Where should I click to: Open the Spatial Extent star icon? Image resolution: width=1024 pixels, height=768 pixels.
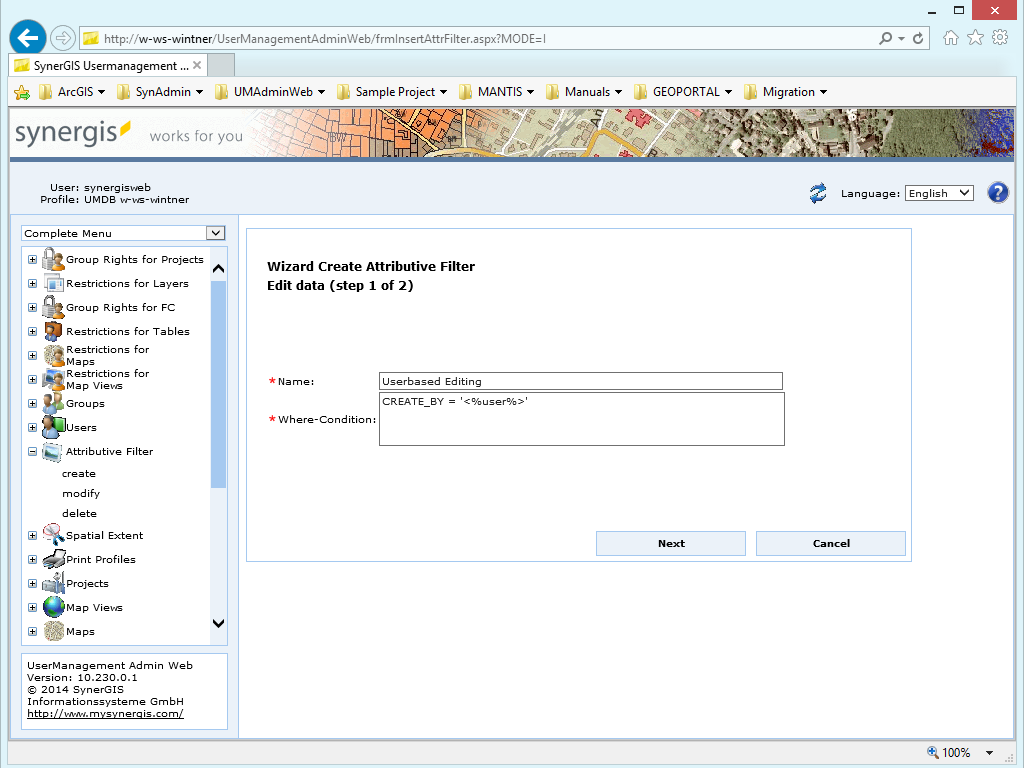51,535
